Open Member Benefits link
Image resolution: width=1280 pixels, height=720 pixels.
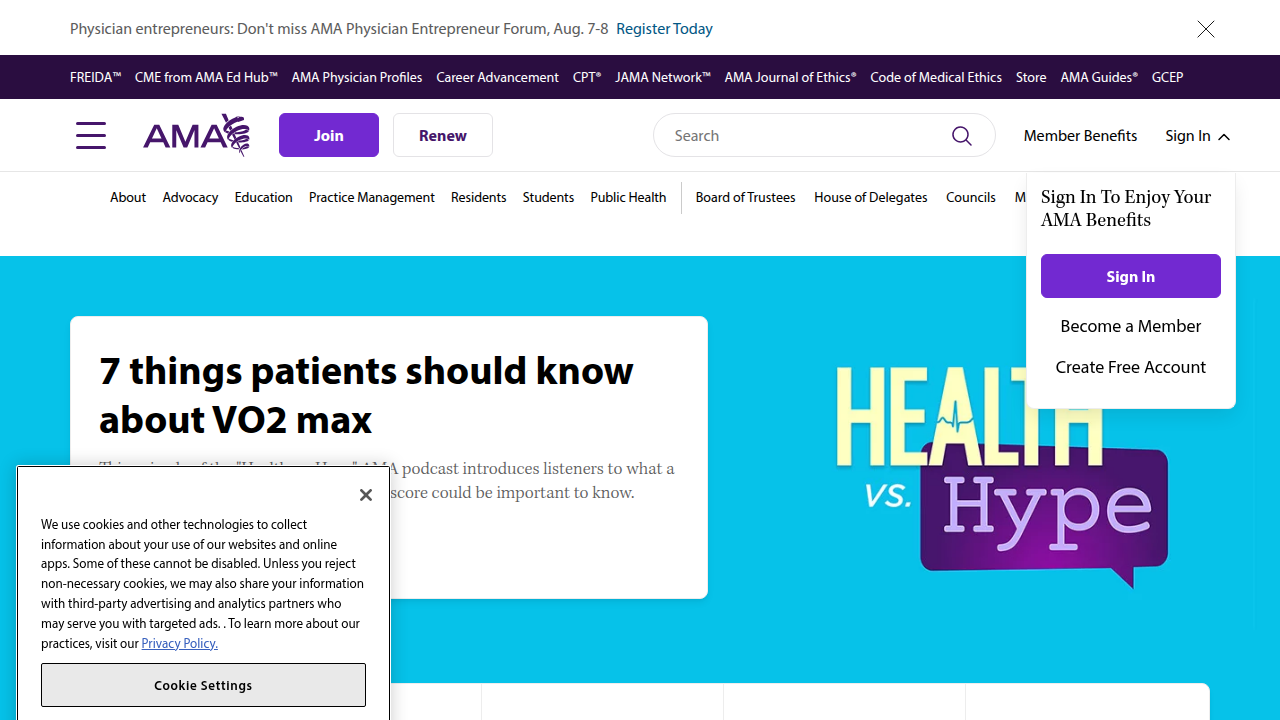[x=1080, y=135]
